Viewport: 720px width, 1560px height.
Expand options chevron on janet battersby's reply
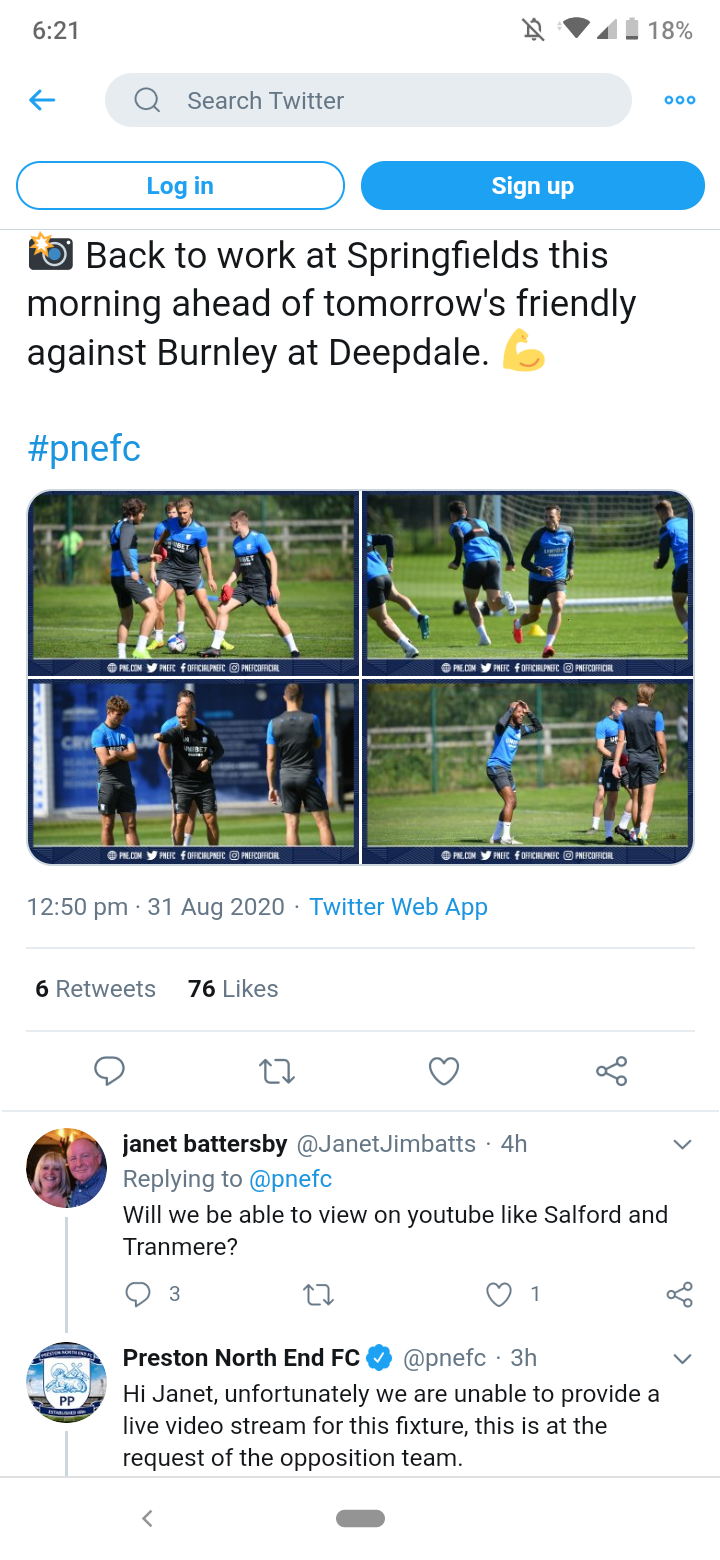(x=683, y=1144)
